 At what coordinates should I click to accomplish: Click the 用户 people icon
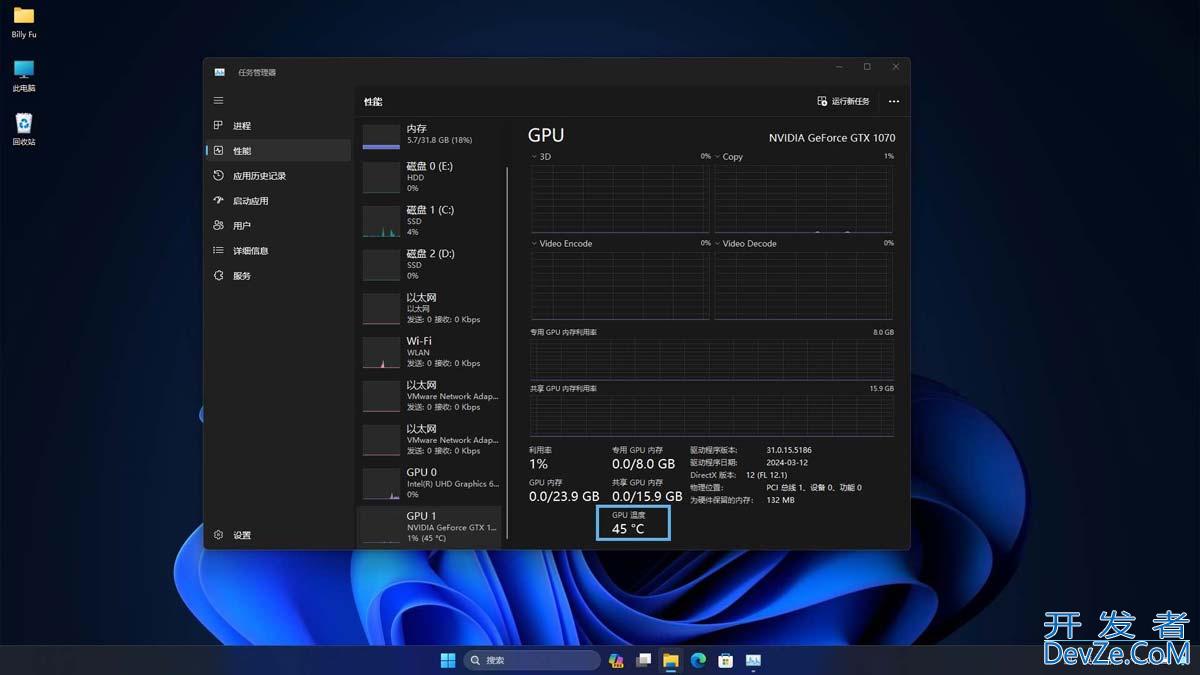(218, 226)
